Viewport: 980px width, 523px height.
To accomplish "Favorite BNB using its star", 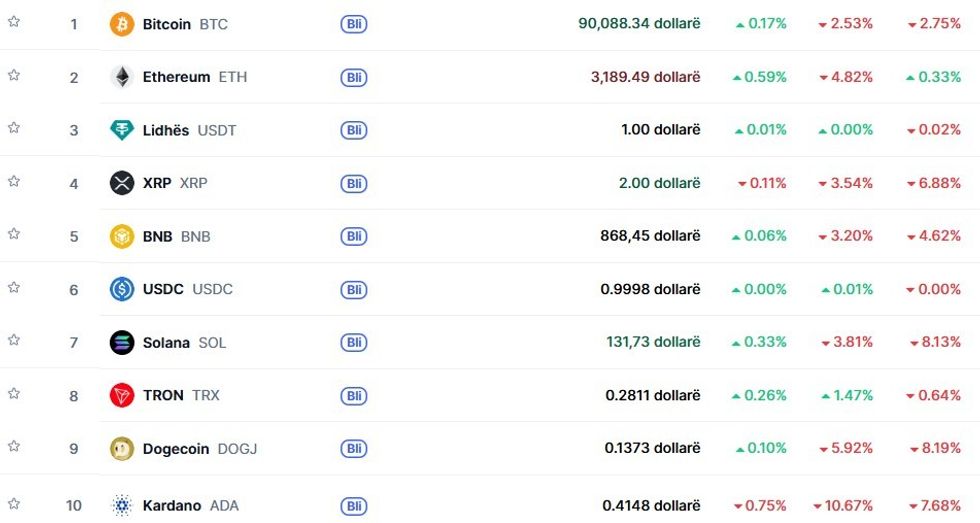I will pos(14,234).
